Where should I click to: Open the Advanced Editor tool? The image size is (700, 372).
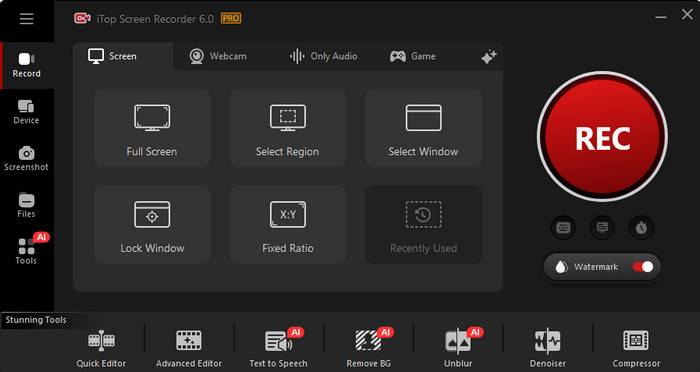[189, 348]
